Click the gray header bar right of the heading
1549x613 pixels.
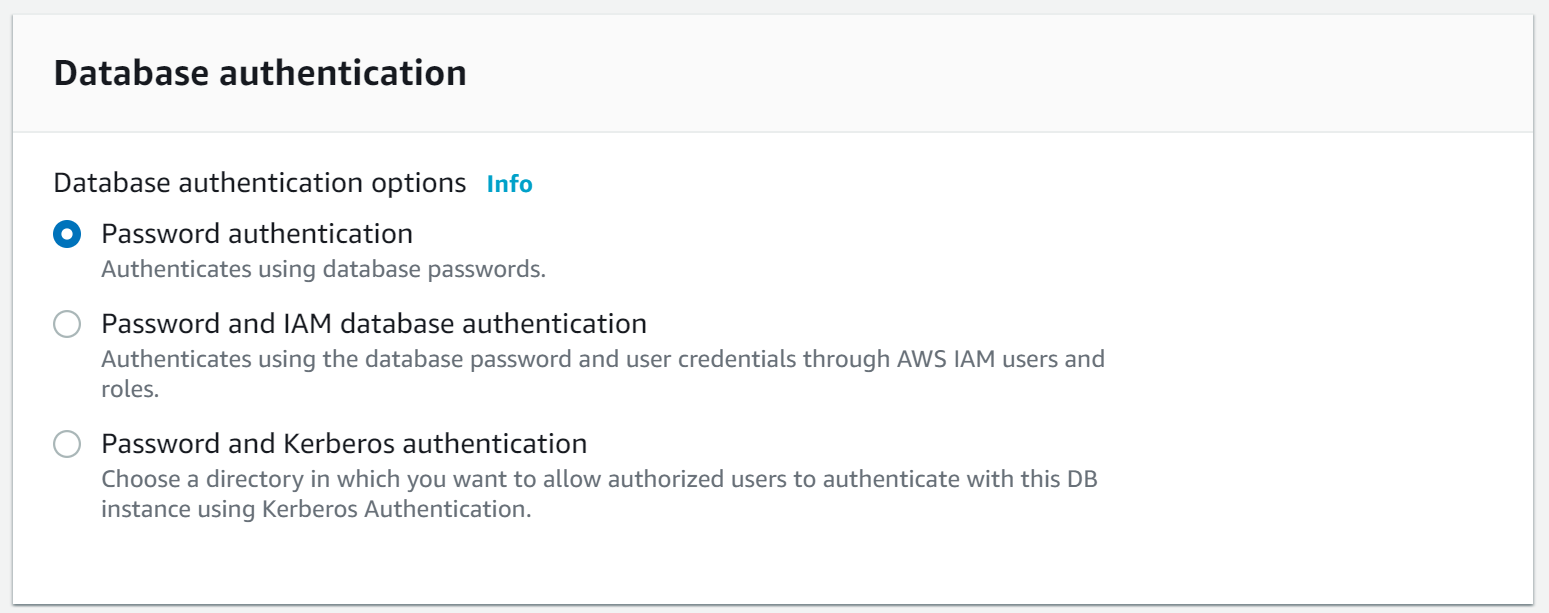(1000, 73)
